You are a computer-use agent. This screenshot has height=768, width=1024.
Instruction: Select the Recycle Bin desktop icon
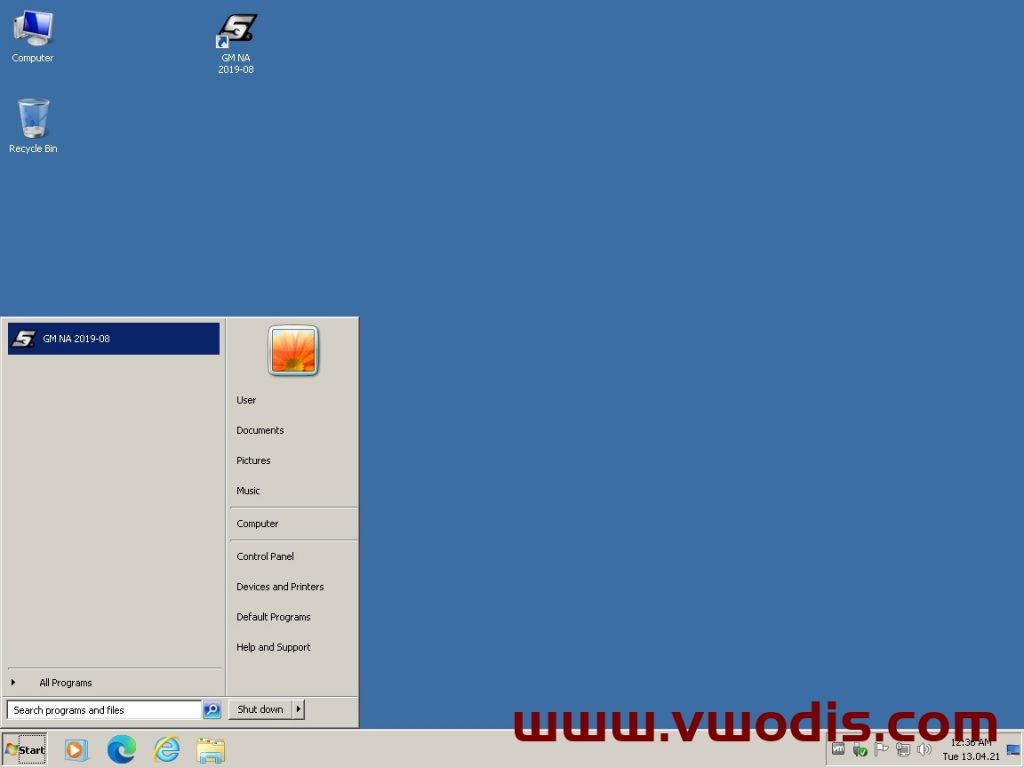pos(33,126)
